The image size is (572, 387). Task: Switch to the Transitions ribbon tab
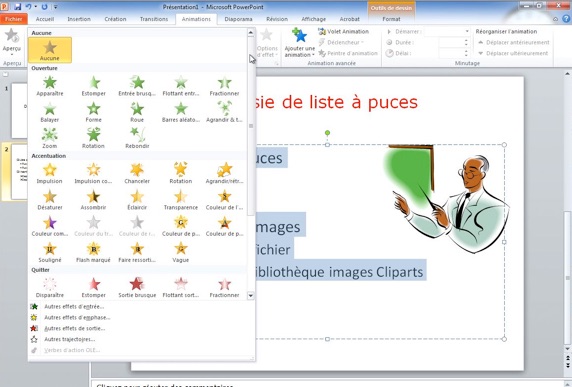[154, 19]
